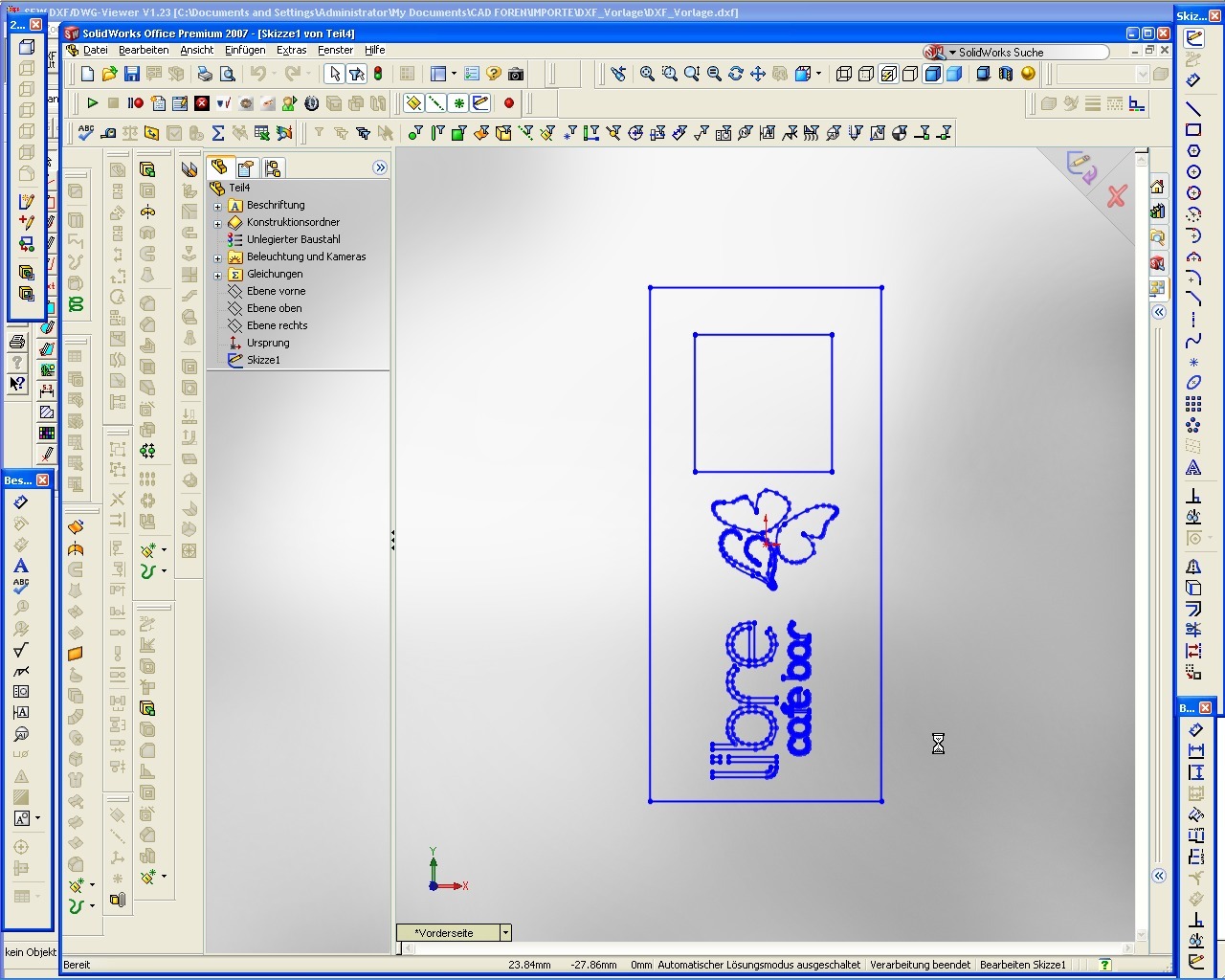This screenshot has width=1225, height=980.
Task: Enable the grid display toggle in the toolbar
Action: pyautogui.click(x=409, y=73)
